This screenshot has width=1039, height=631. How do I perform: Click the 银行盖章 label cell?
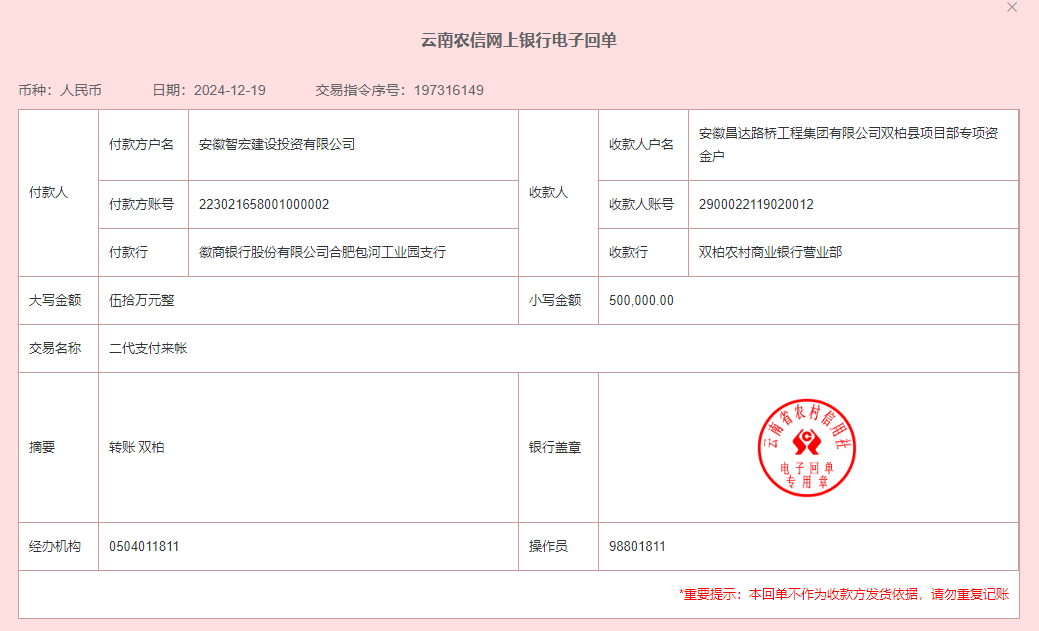(555, 448)
